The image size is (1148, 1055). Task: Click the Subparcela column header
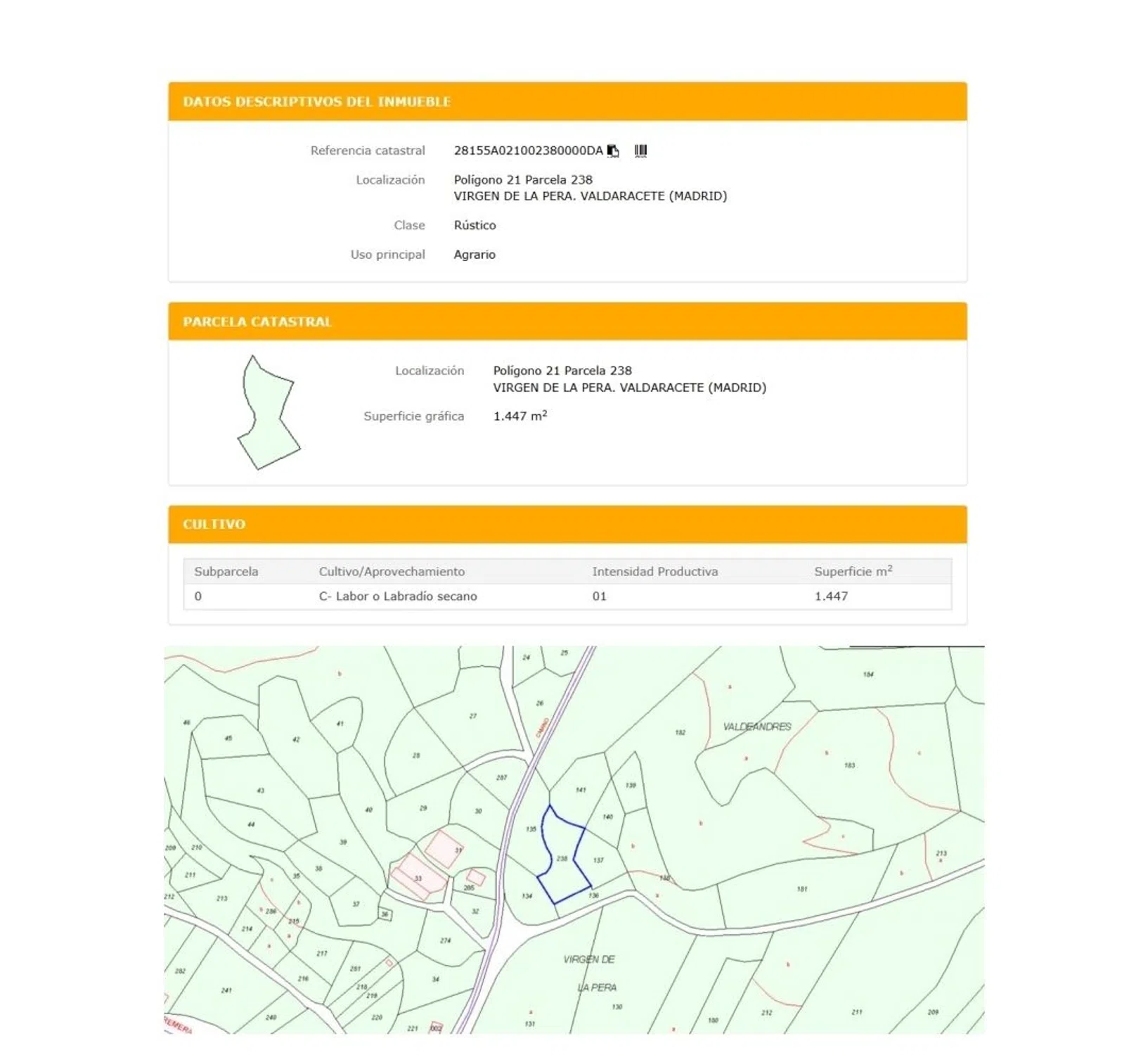tap(226, 572)
